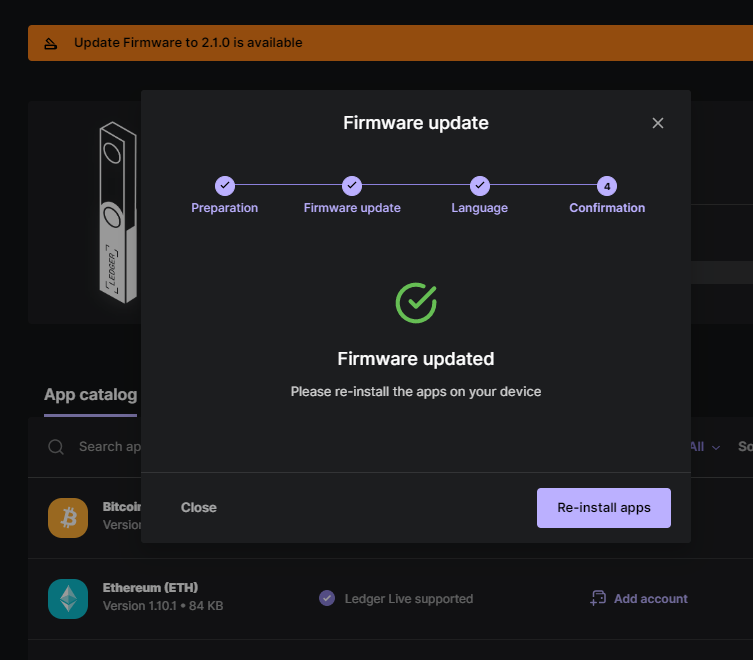Click the Ethereum app icon
Image resolution: width=753 pixels, height=660 pixels.
(68, 598)
